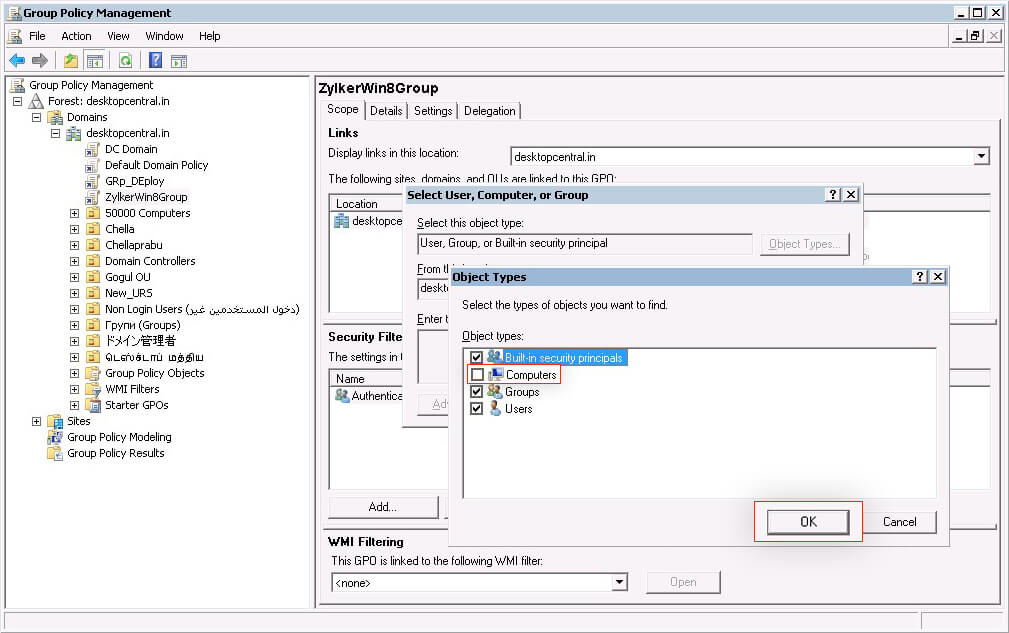The height and width of the screenshot is (633, 1009).
Task: Uncheck Built-in security principals checkbox
Action: (476, 357)
